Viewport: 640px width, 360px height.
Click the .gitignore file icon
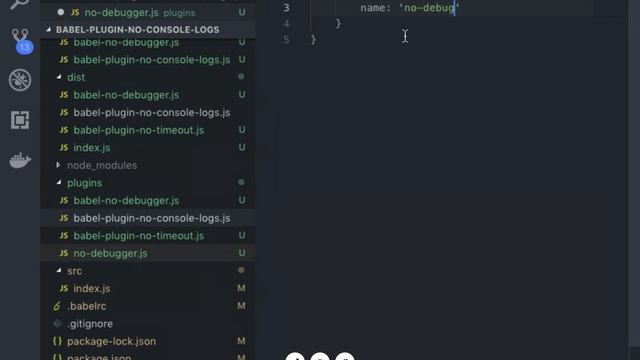[57, 323]
